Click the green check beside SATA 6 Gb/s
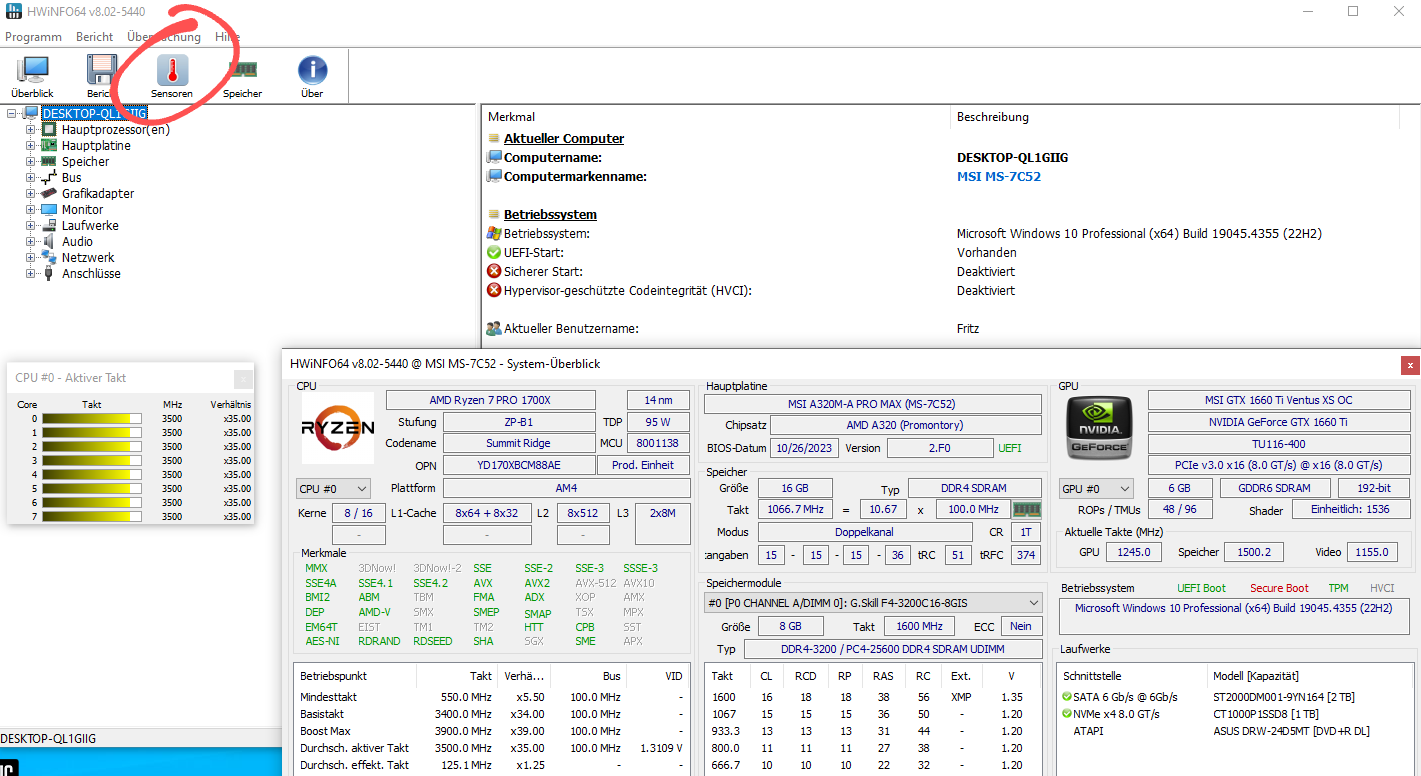This screenshot has width=1421, height=776. (x=1066, y=697)
